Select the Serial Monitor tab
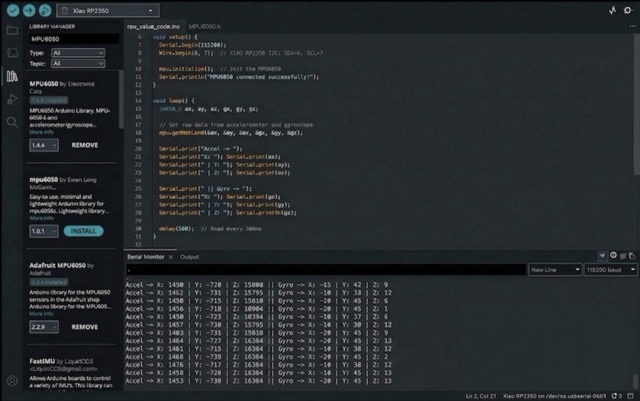This screenshot has width=640, height=401. click(145, 257)
